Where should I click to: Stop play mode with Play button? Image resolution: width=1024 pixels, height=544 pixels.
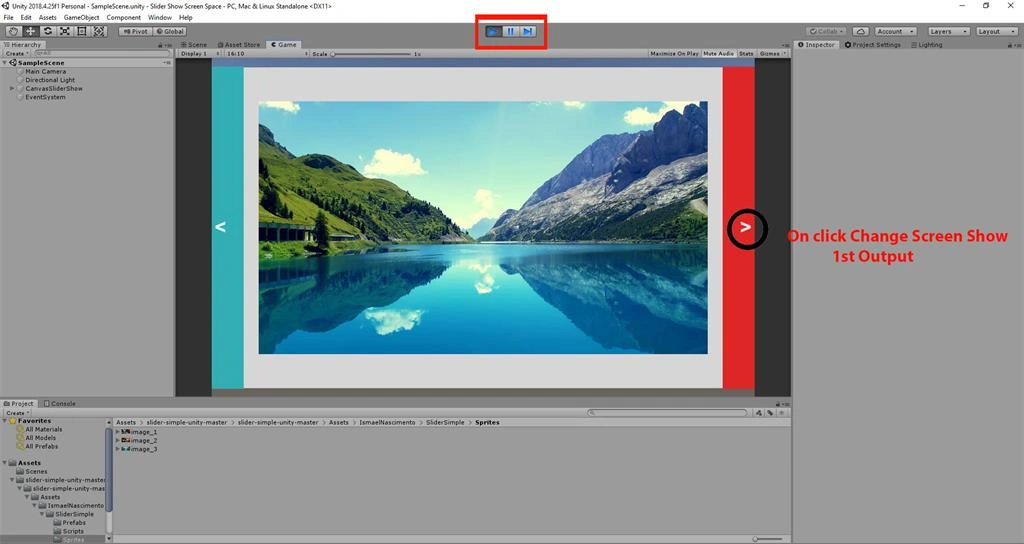494,31
